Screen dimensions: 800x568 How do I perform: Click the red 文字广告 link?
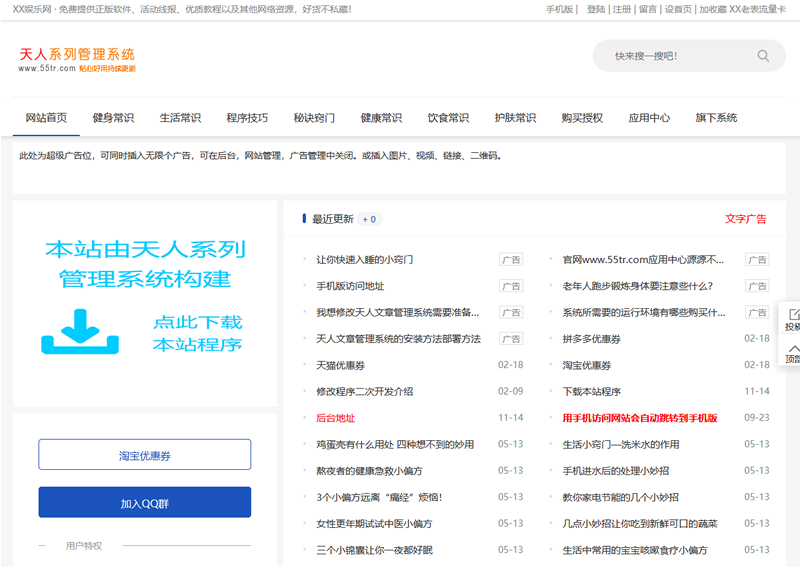tap(745, 219)
